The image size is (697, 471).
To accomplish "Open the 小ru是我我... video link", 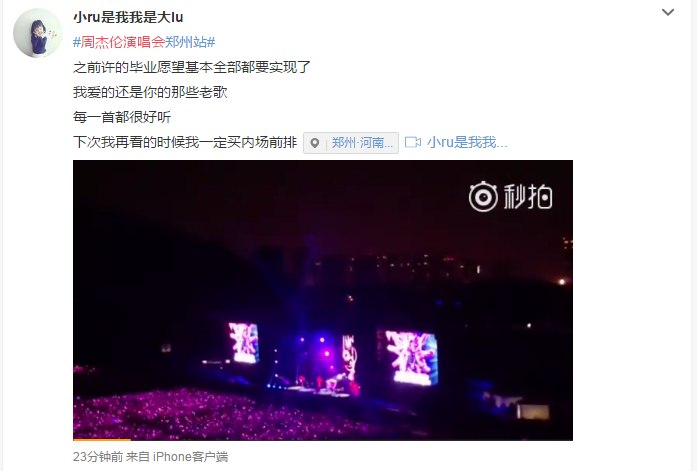I will tap(467, 143).
